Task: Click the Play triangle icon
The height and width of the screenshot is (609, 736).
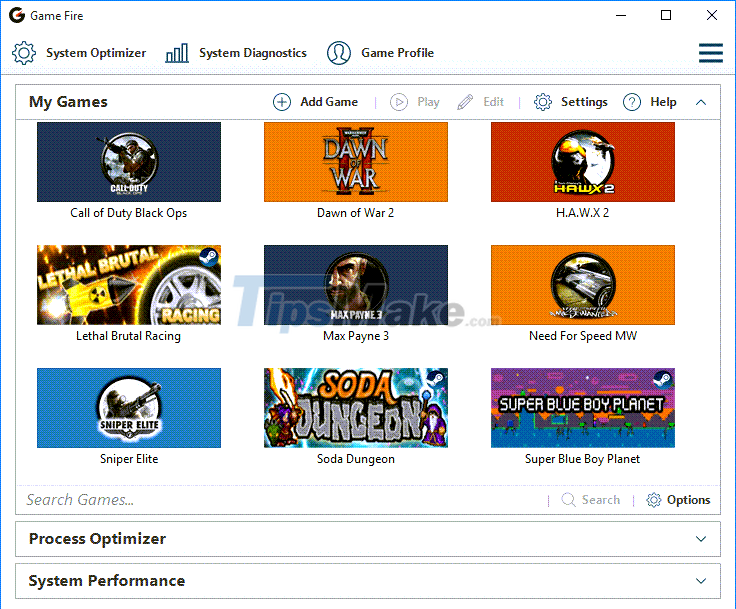Action: (x=399, y=102)
